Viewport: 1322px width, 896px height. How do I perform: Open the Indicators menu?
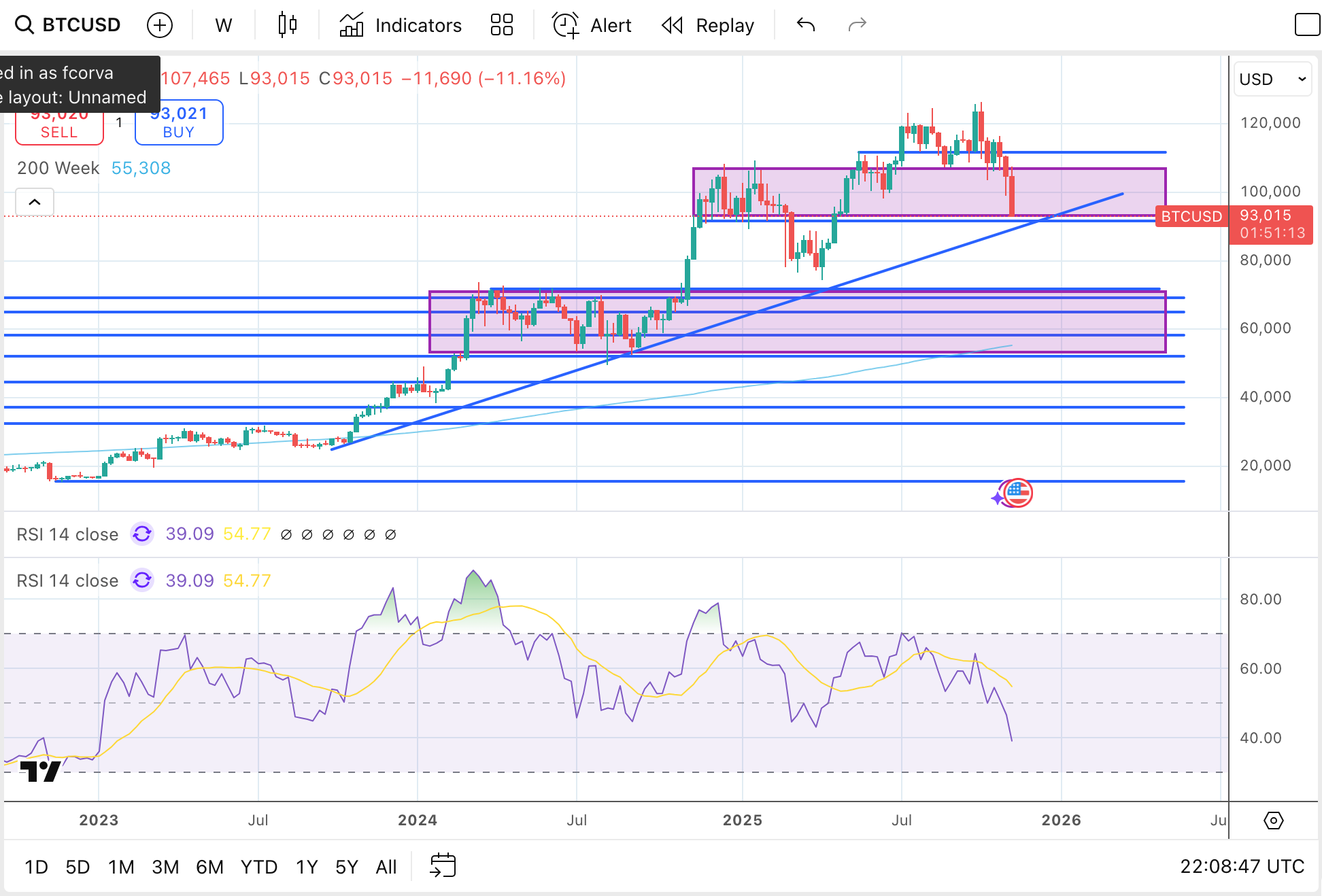[401, 25]
